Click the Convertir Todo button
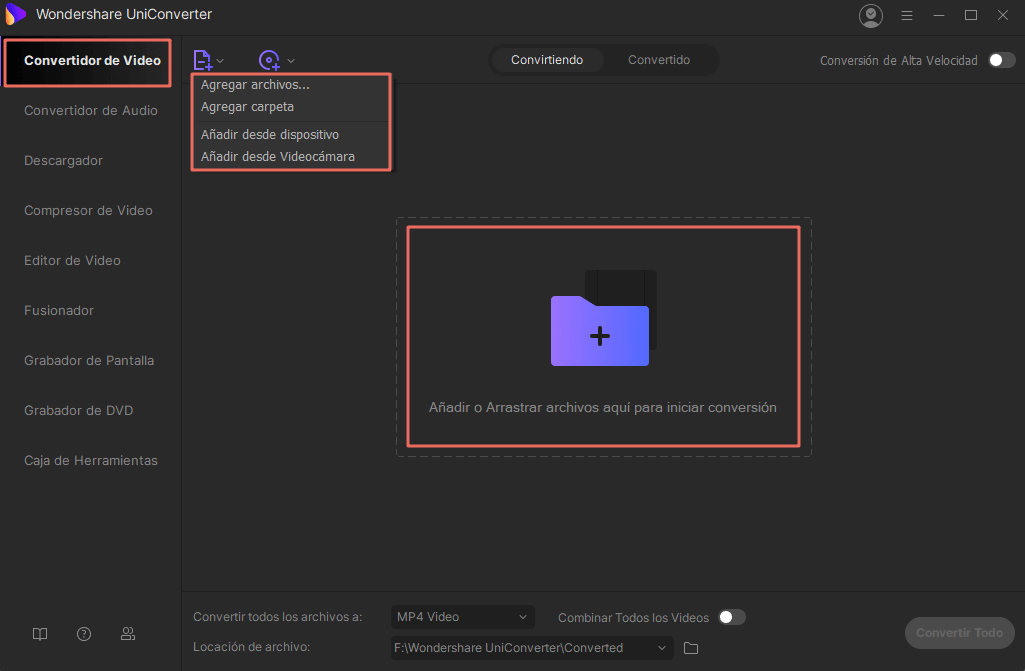This screenshot has height=671, width=1025. pos(959,633)
